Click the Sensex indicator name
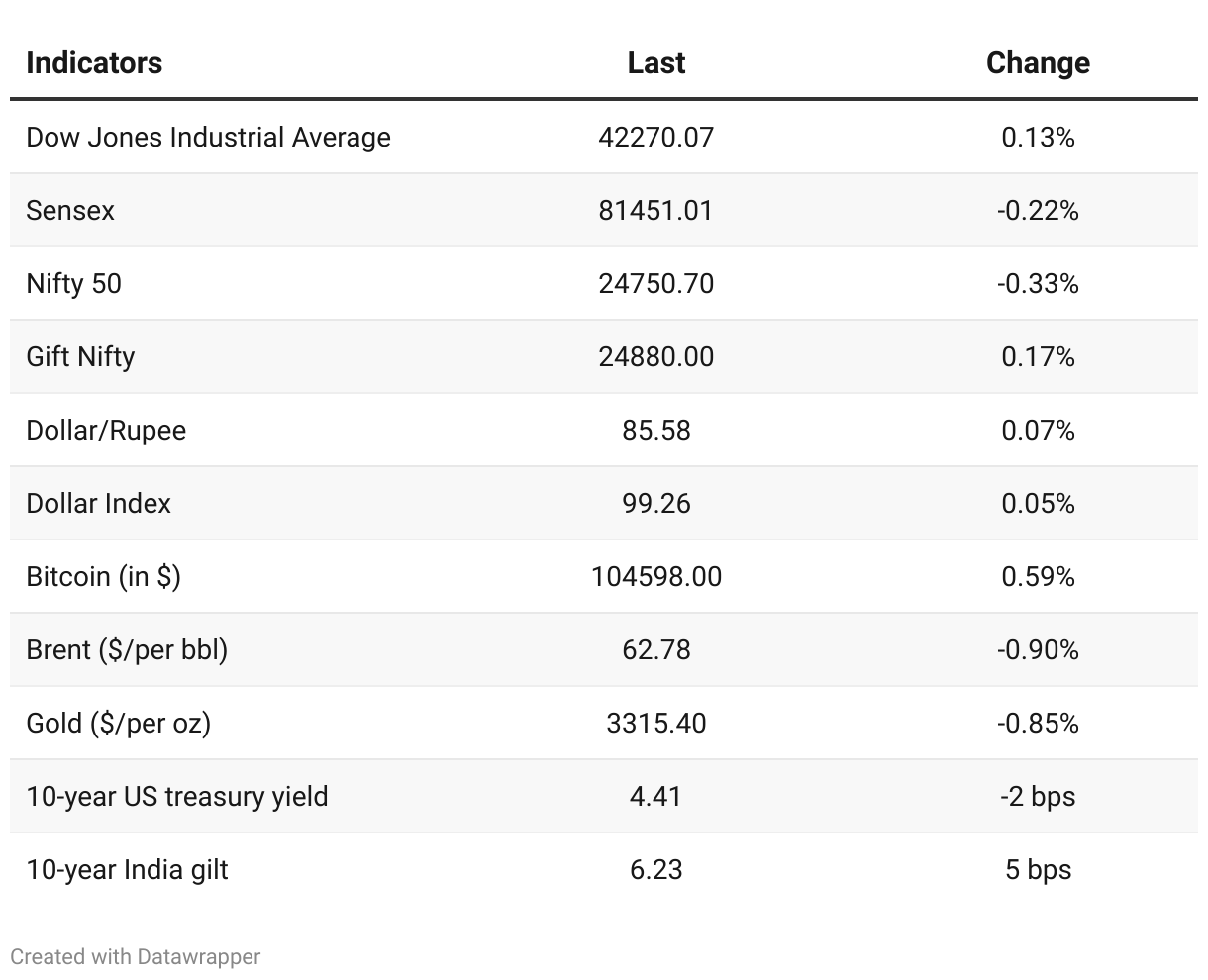This screenshot has height=980, width=1208. click(70, 210)
